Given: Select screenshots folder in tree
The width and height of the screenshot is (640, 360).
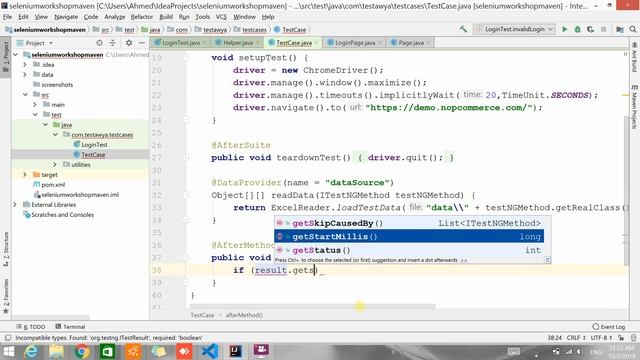Looking at the screenshot, I should pyautogui.click(x=57, y=84).
